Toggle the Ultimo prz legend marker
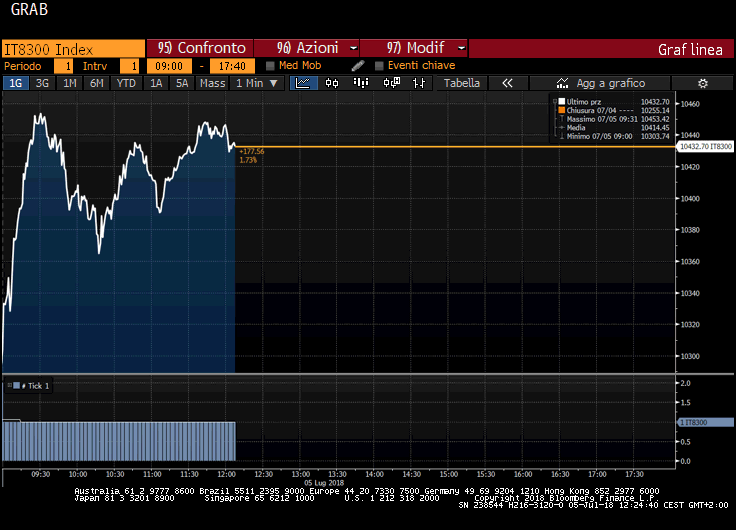 560,102
